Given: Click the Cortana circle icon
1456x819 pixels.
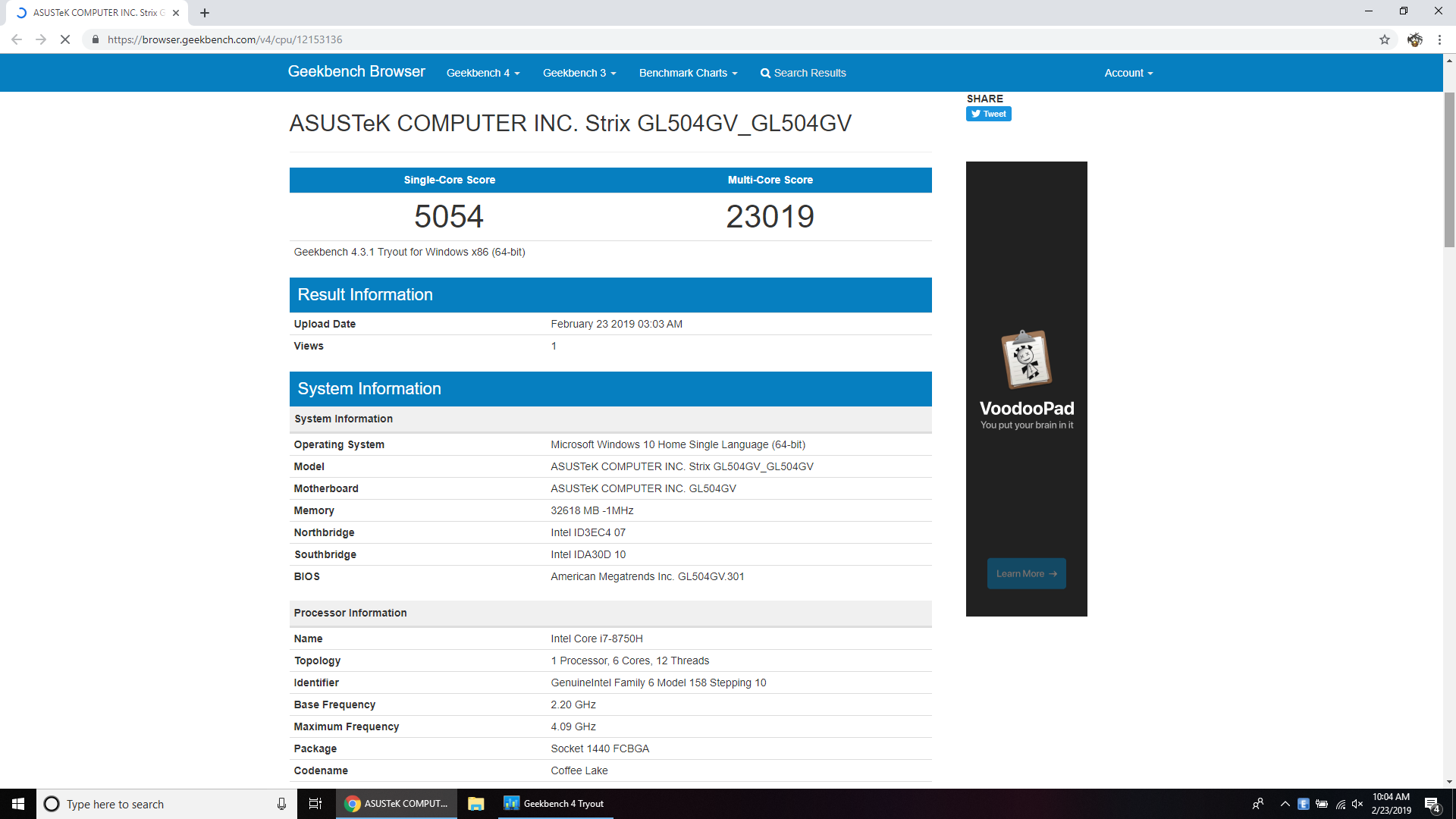Looking at the screenshot, I should (x=52, y=804).
